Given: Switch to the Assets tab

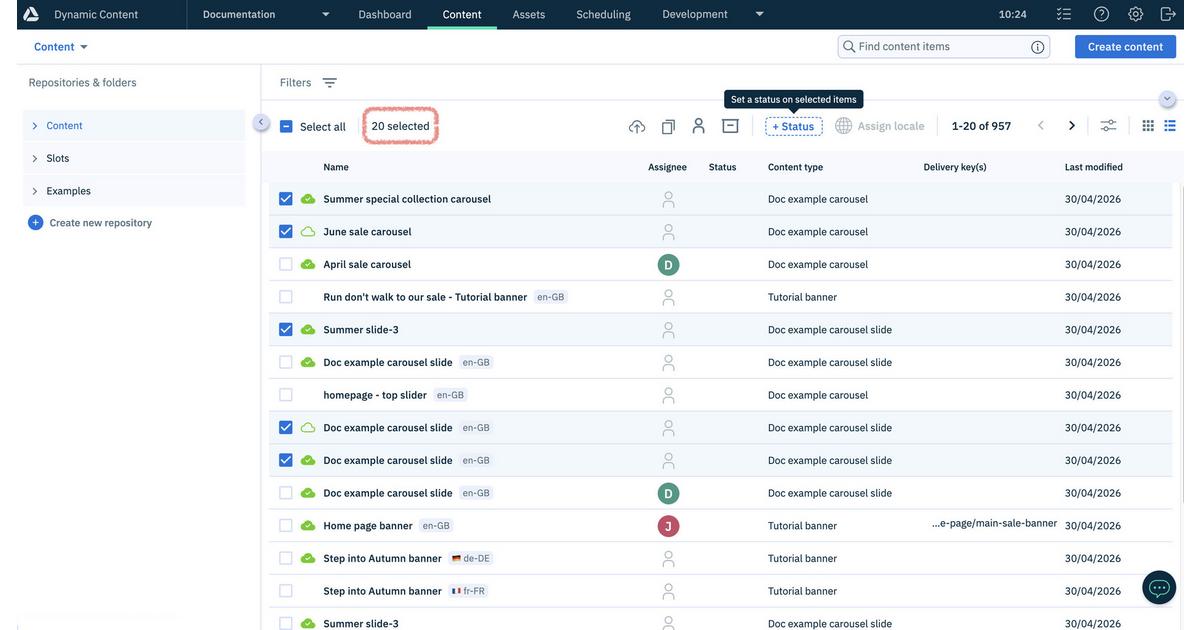Looking at the screenshot, I should (x=529, y=14).
